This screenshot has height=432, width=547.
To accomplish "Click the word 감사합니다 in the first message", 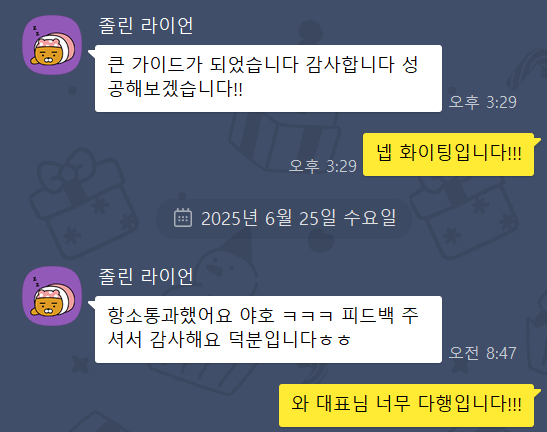I will (x=350, y=65).
